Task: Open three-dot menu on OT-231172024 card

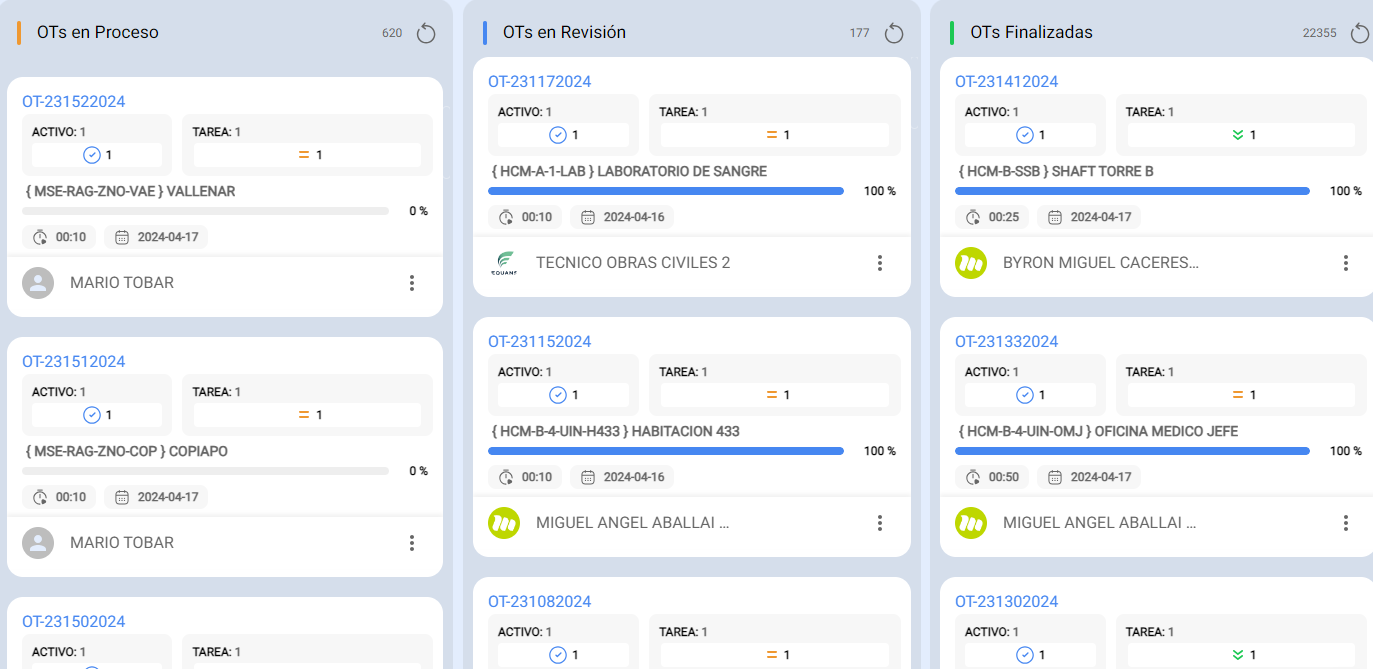Action: [x=880, y=263]
